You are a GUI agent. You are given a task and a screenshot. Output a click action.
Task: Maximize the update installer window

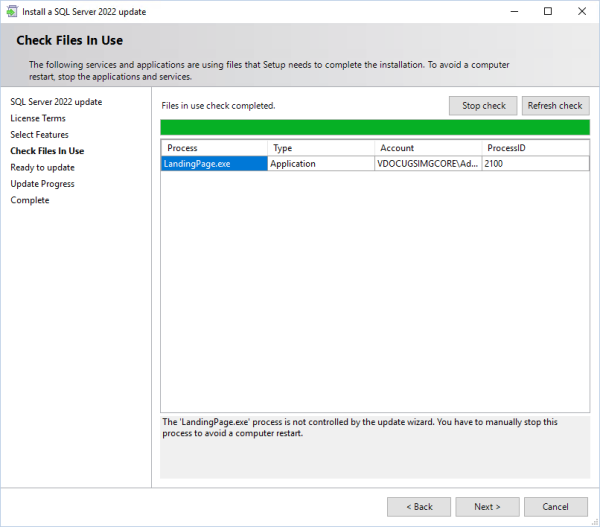548,11
